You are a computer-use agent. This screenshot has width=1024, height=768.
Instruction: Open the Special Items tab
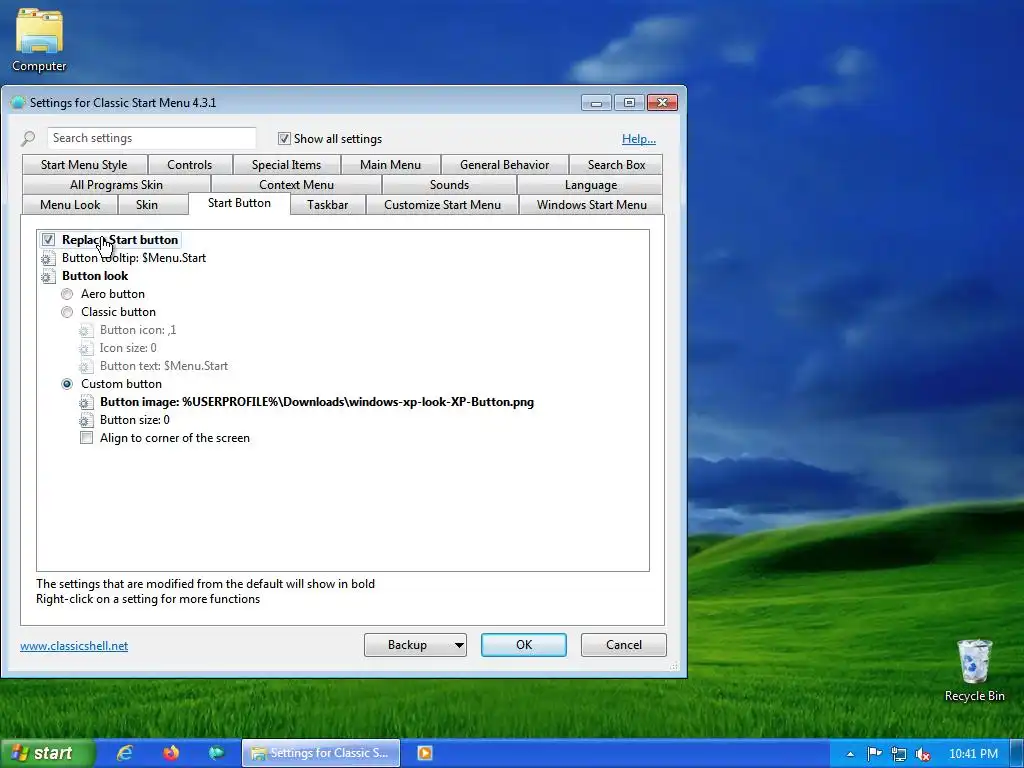pyautogui.click(x=286, y=165)
